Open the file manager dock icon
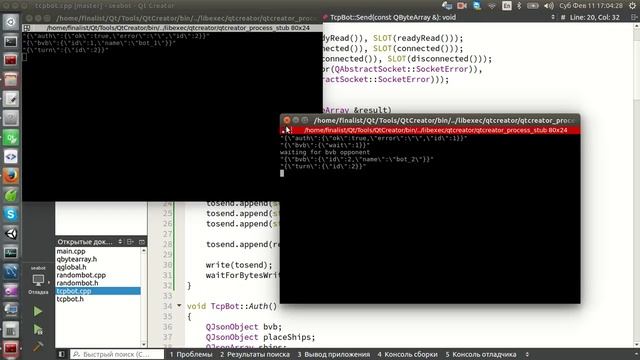The image size is (640, 360). (x=11, y=80)
